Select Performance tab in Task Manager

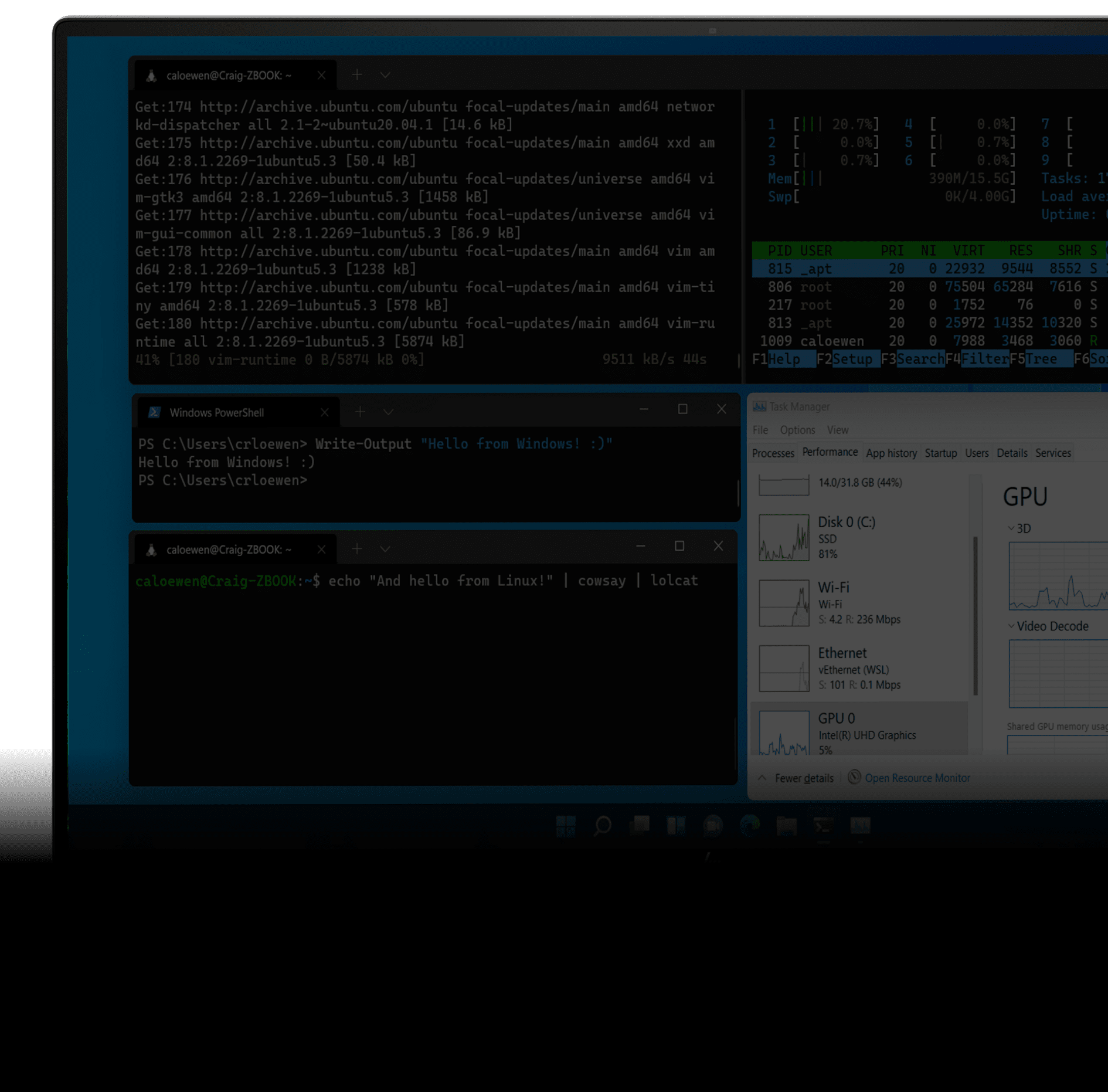click(x=830, y=452)
